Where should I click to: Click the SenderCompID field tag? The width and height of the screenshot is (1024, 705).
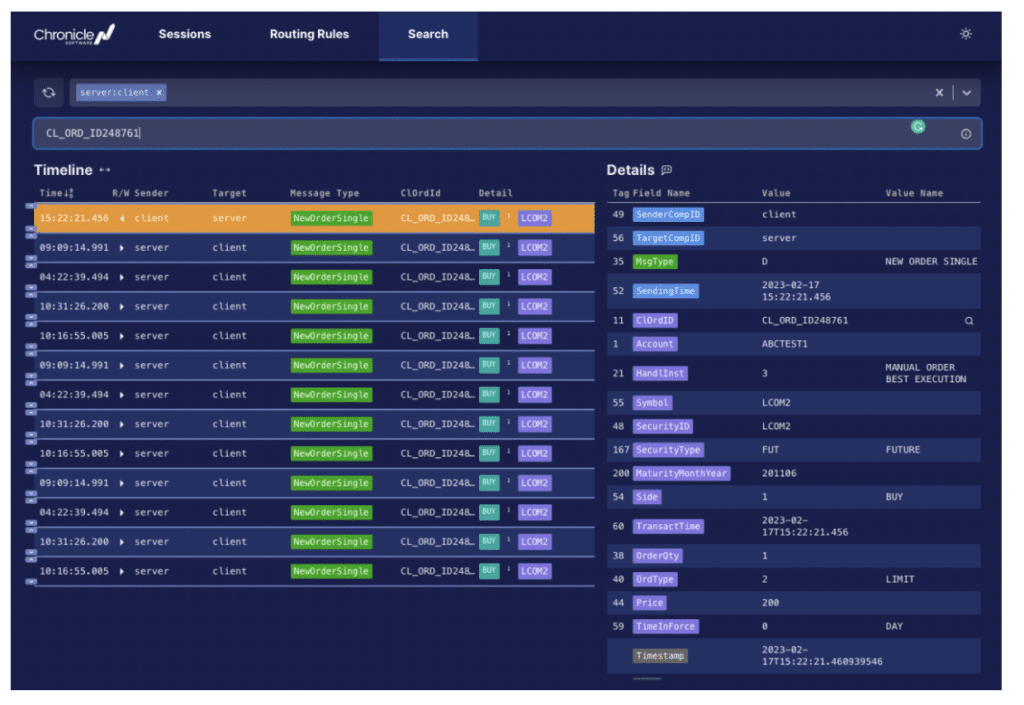pyautogui.click(x=667, y=214)
